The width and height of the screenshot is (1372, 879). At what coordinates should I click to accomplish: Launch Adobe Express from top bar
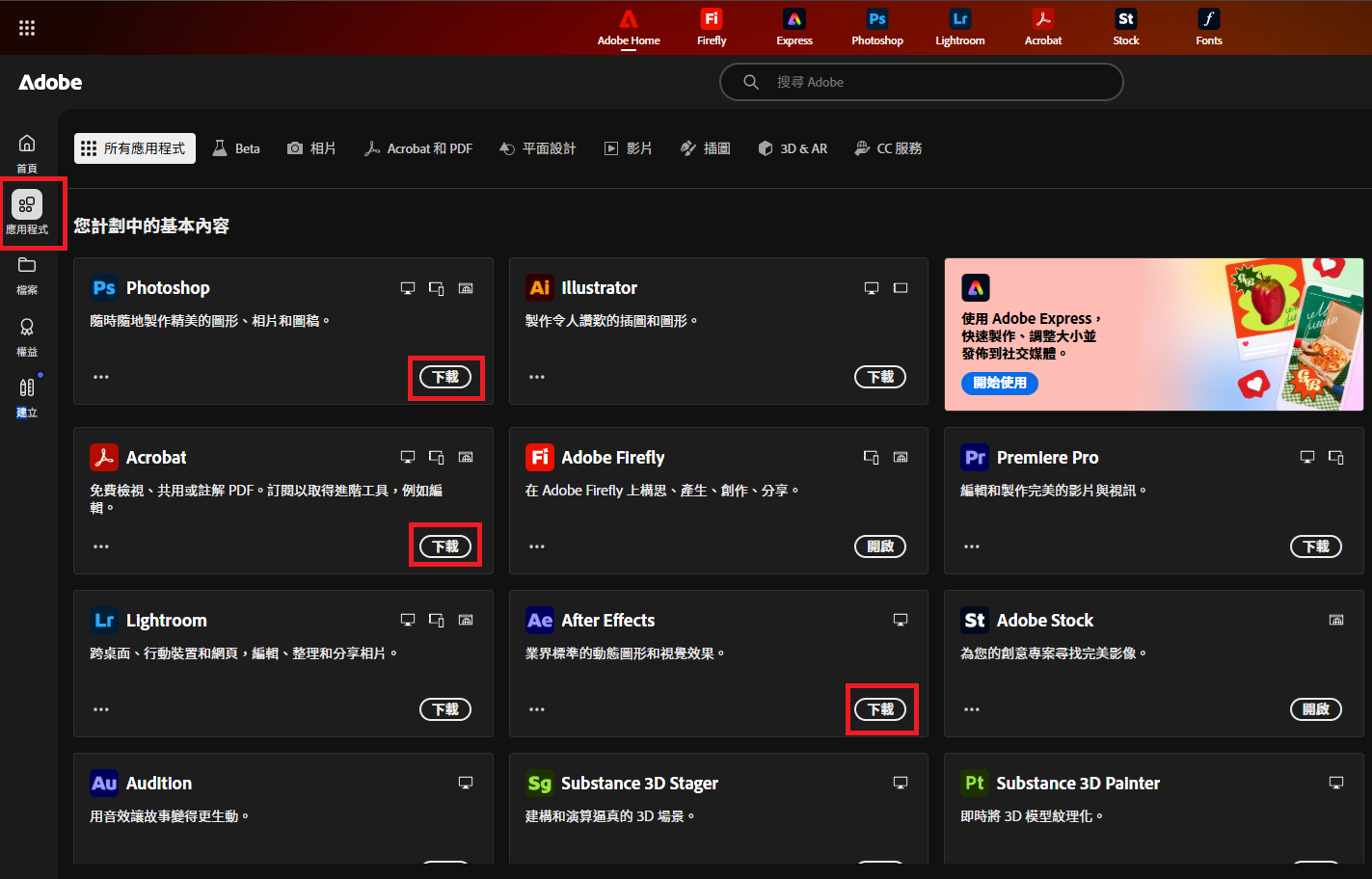pyautogui.click(x=794, y=27)
